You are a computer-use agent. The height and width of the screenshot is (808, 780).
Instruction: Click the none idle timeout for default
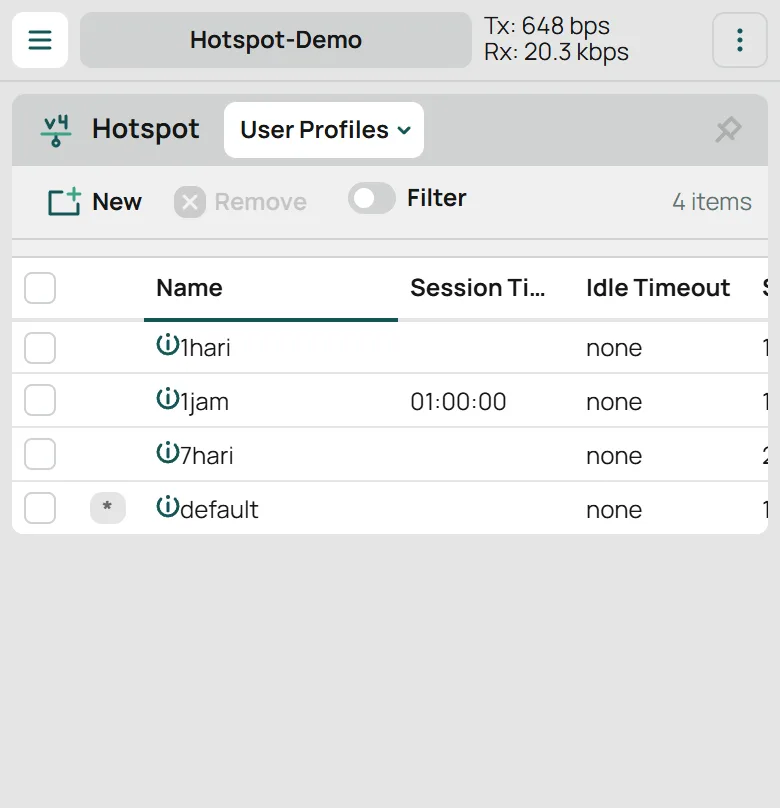coord(614,510)
